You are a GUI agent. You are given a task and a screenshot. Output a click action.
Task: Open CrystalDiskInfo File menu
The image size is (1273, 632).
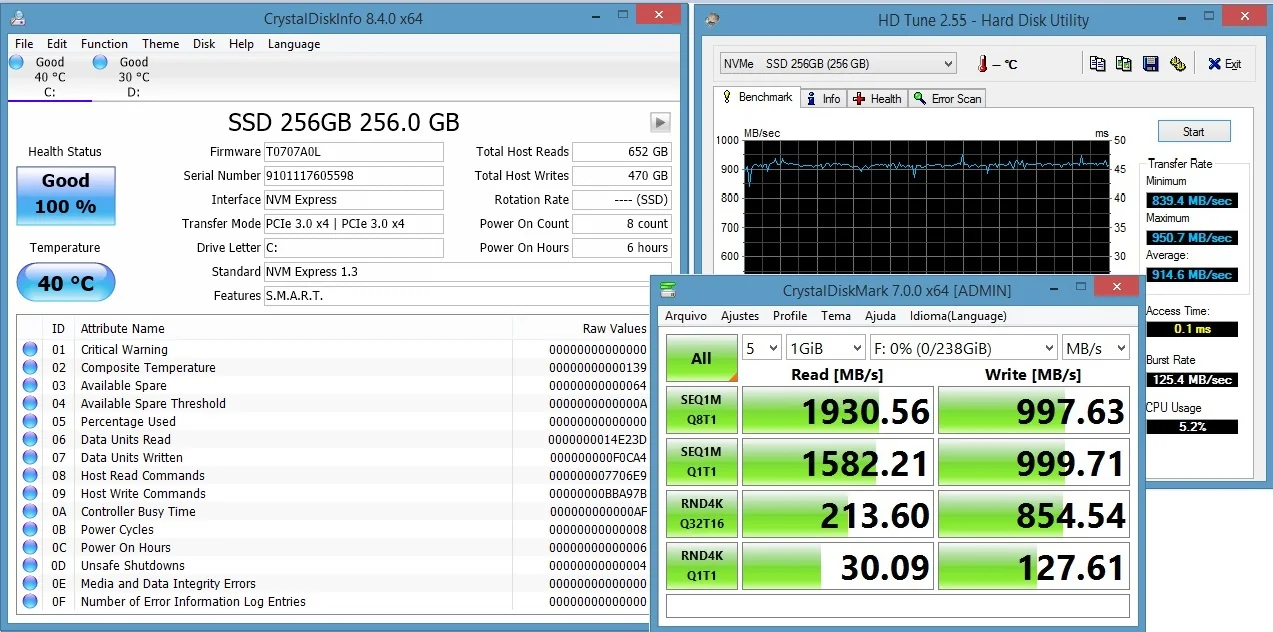point(24,44)
